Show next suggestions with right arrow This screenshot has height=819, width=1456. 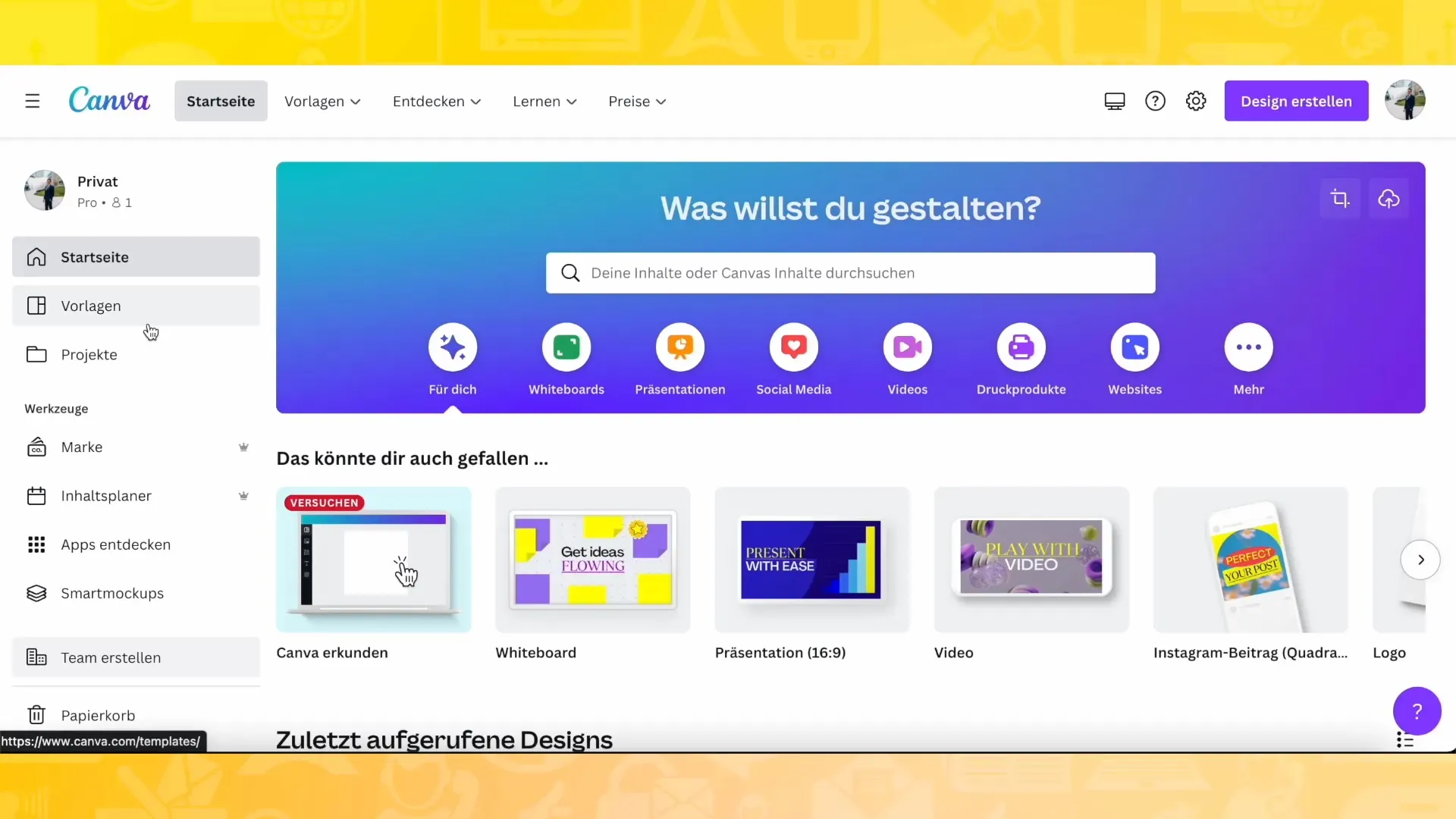pyautogui.click(x=1420, y=560)
